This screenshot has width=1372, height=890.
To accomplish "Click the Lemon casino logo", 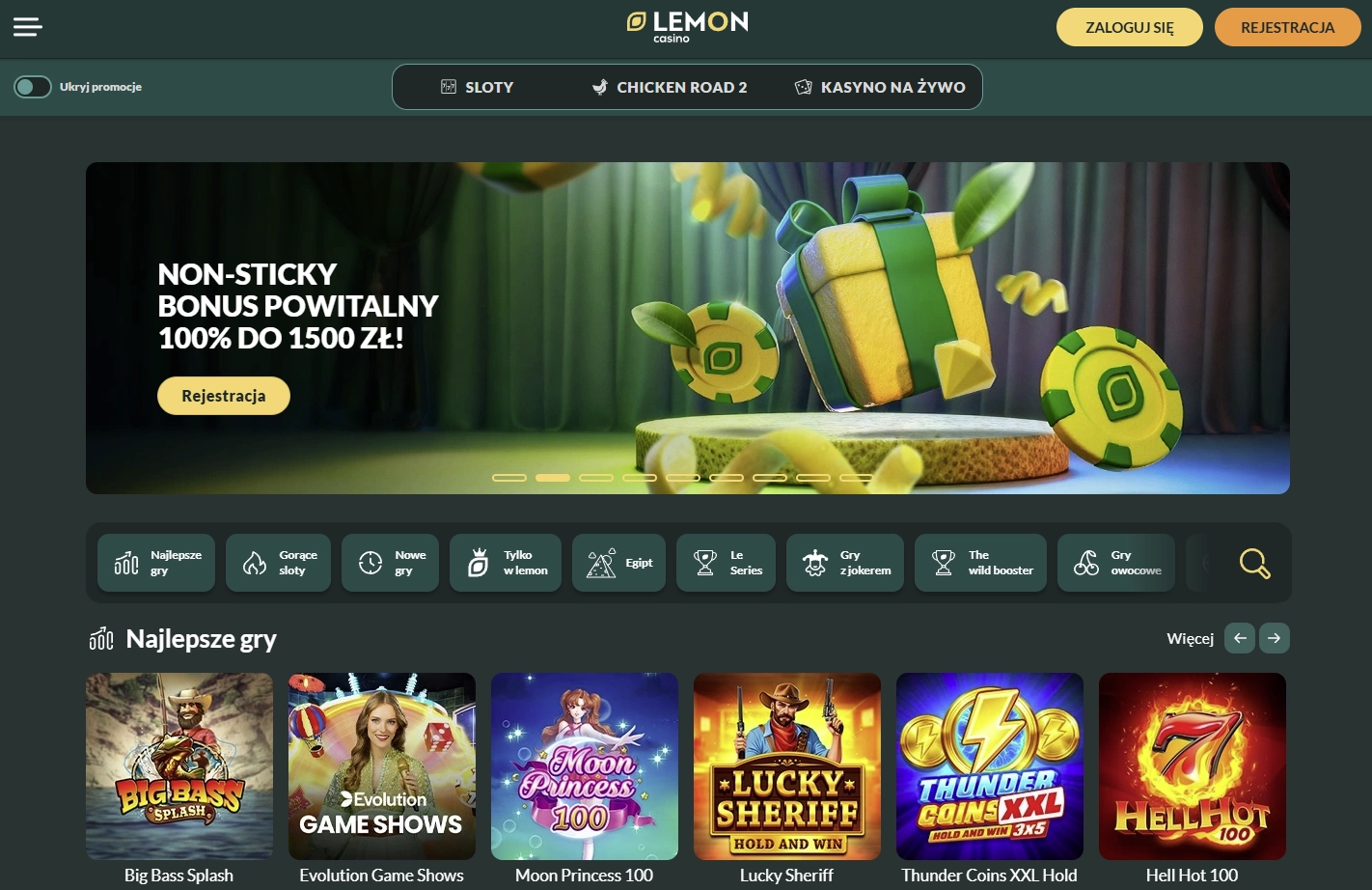I will 687,26.
